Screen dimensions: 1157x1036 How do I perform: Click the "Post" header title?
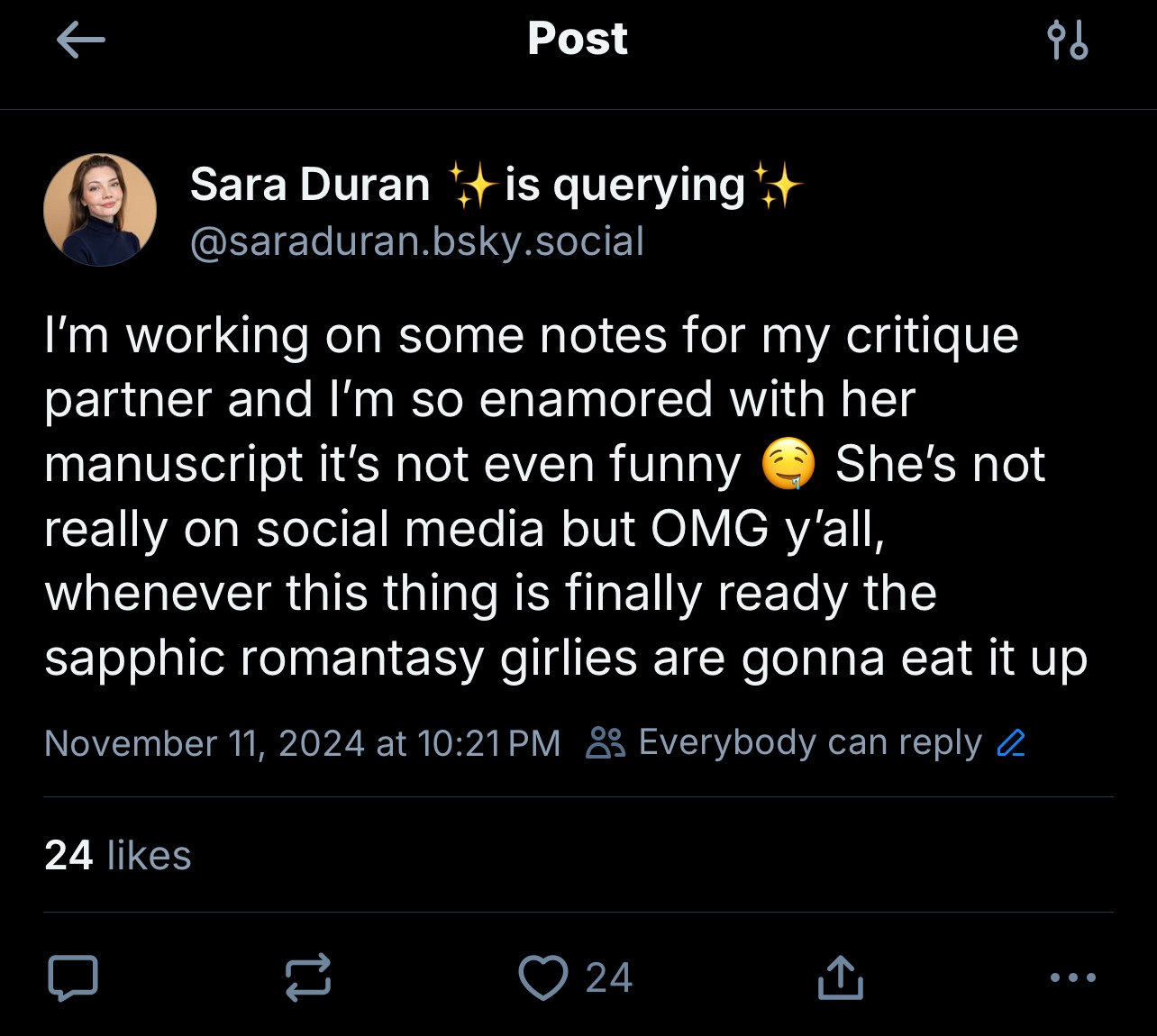578,39
